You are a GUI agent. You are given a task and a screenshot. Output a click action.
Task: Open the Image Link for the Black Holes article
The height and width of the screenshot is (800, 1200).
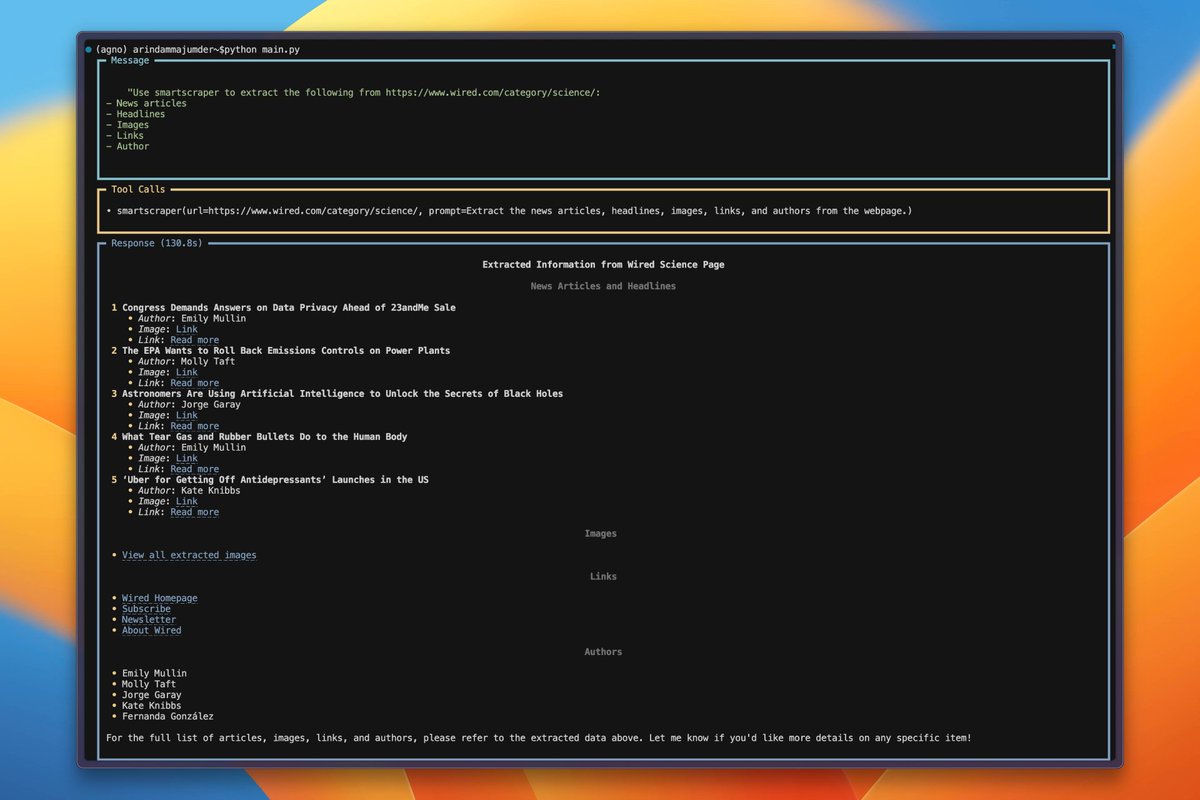tap(187, 415)
